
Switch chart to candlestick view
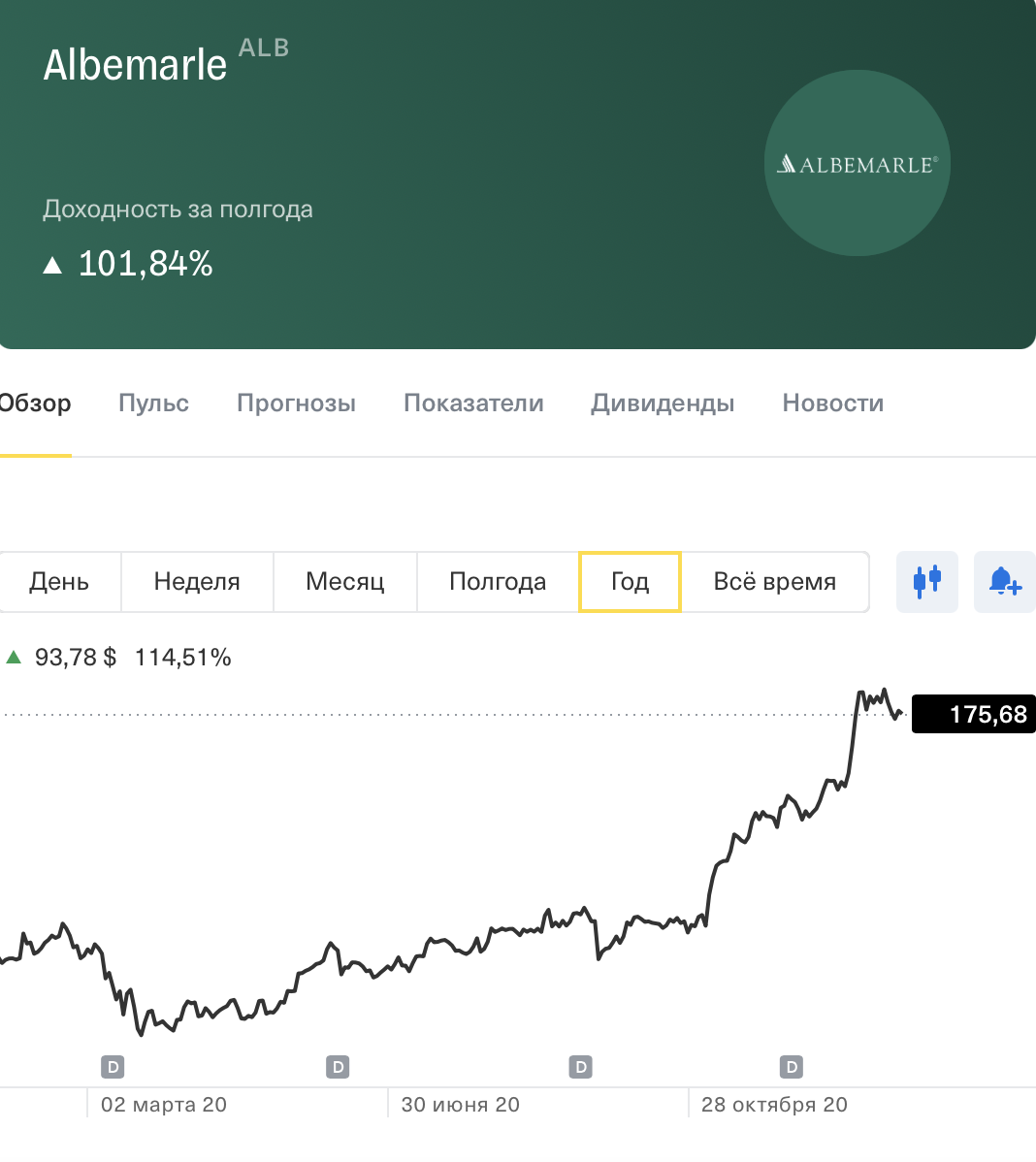click(926, 582)
